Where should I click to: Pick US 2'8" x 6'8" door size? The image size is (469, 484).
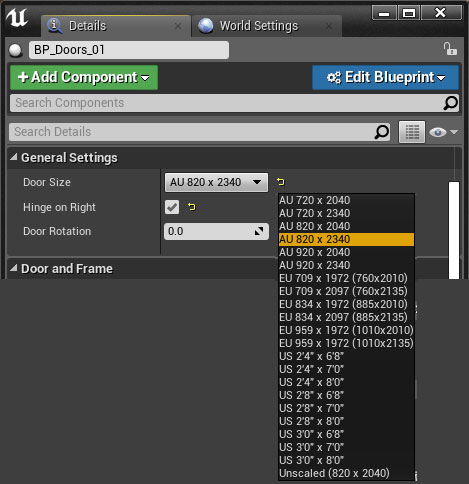[346, 395]
